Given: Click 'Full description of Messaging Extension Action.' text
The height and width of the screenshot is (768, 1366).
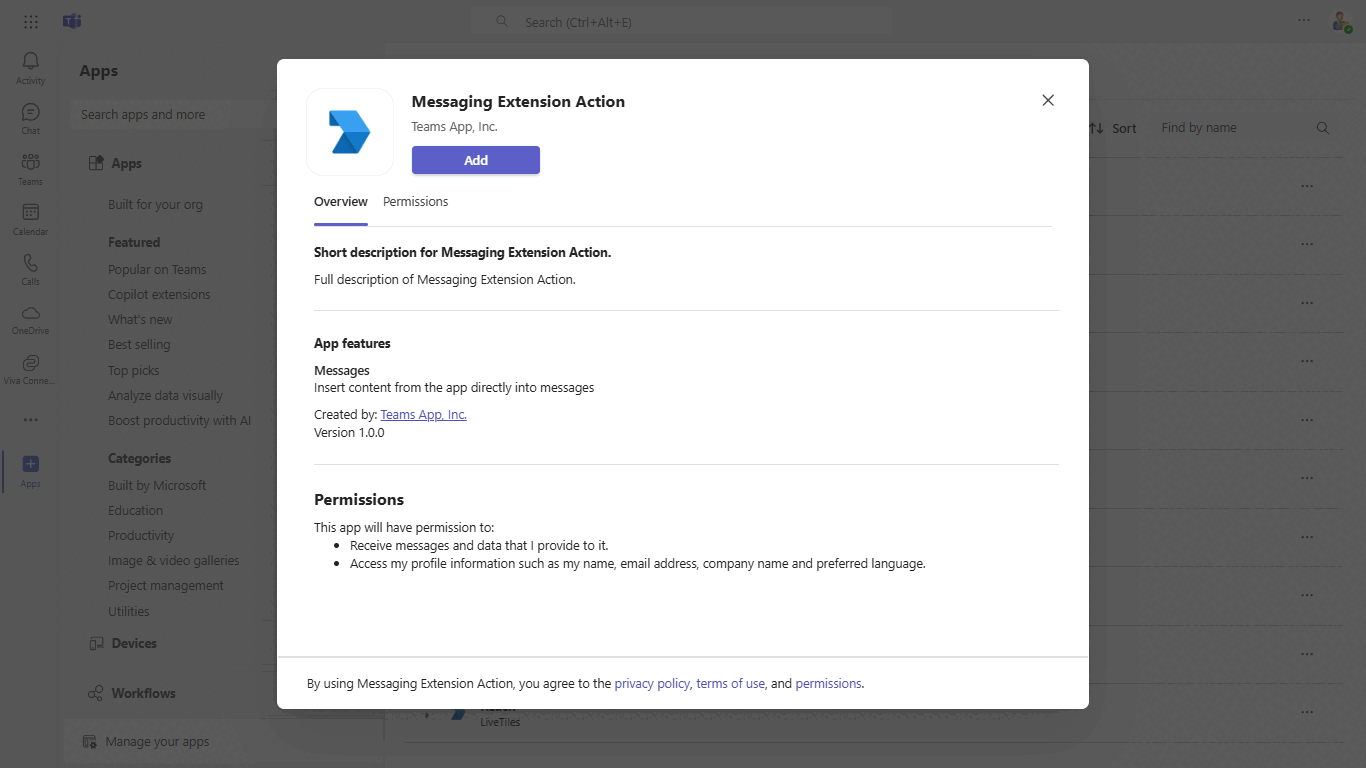Looking at the screenshot, I should click(x=445, y=280).
